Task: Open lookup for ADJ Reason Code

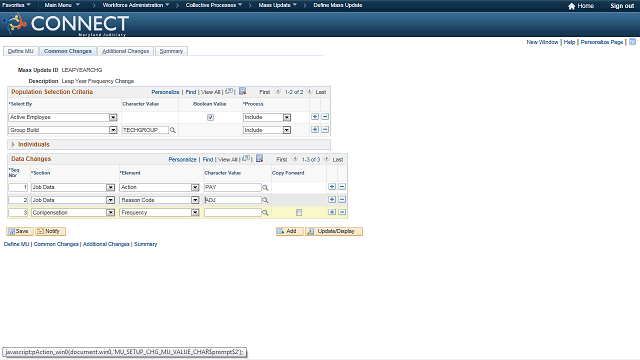Action: pos(265,200)
